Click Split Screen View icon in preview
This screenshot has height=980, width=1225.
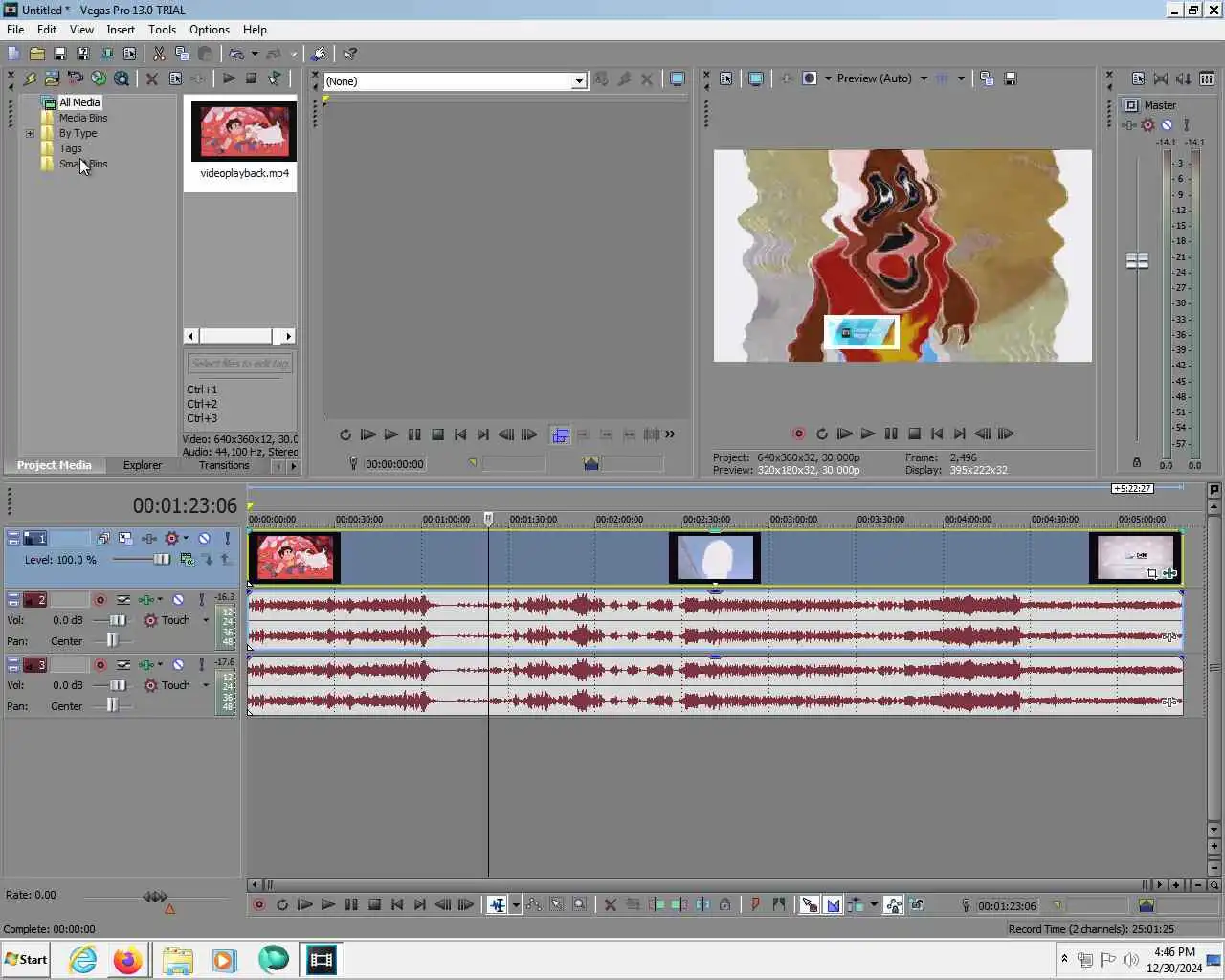[810, 78]
